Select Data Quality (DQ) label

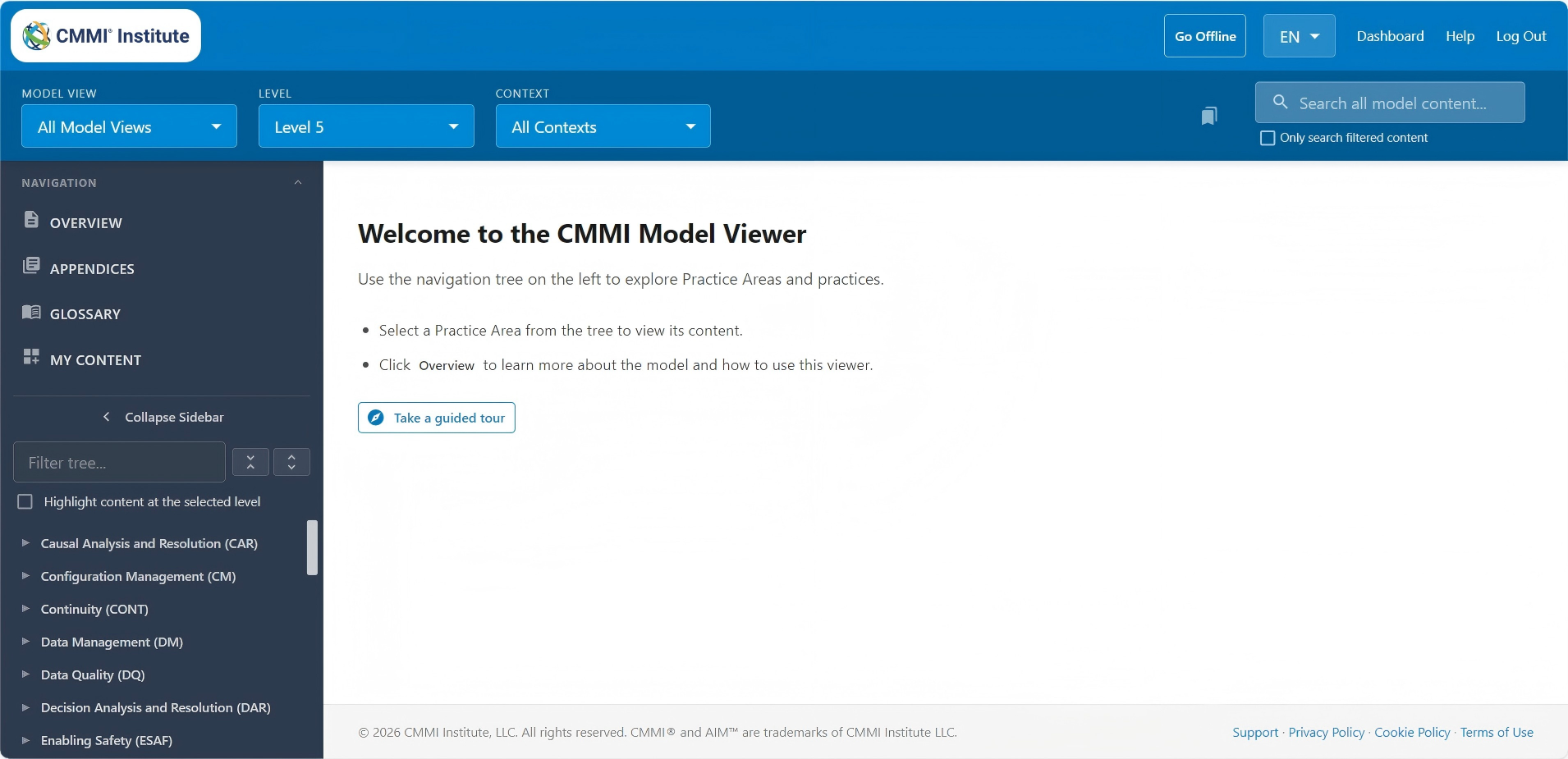(x=93, y=674)
